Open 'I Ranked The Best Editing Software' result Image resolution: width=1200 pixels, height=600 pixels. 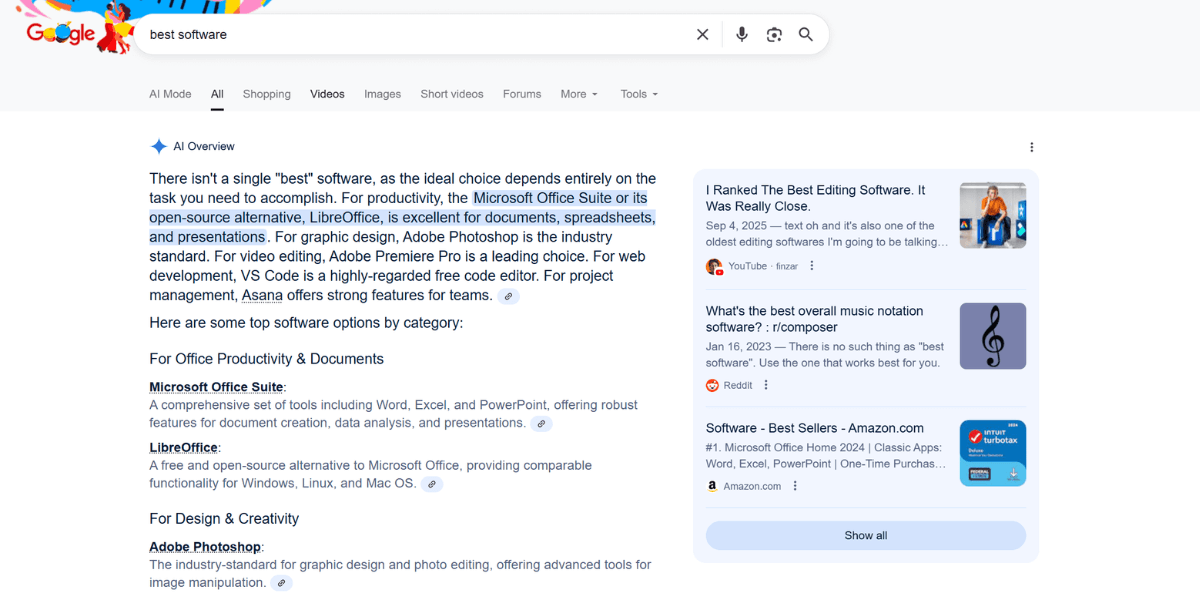(x=816, y=198)
